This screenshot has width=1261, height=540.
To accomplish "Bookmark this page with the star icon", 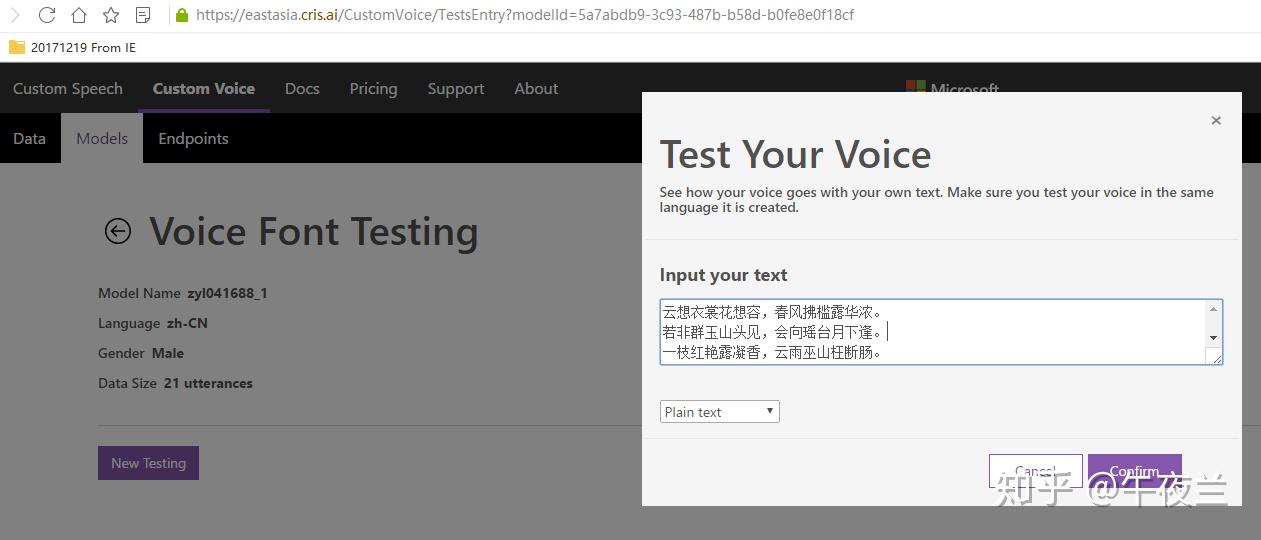I will click(111, 15).
